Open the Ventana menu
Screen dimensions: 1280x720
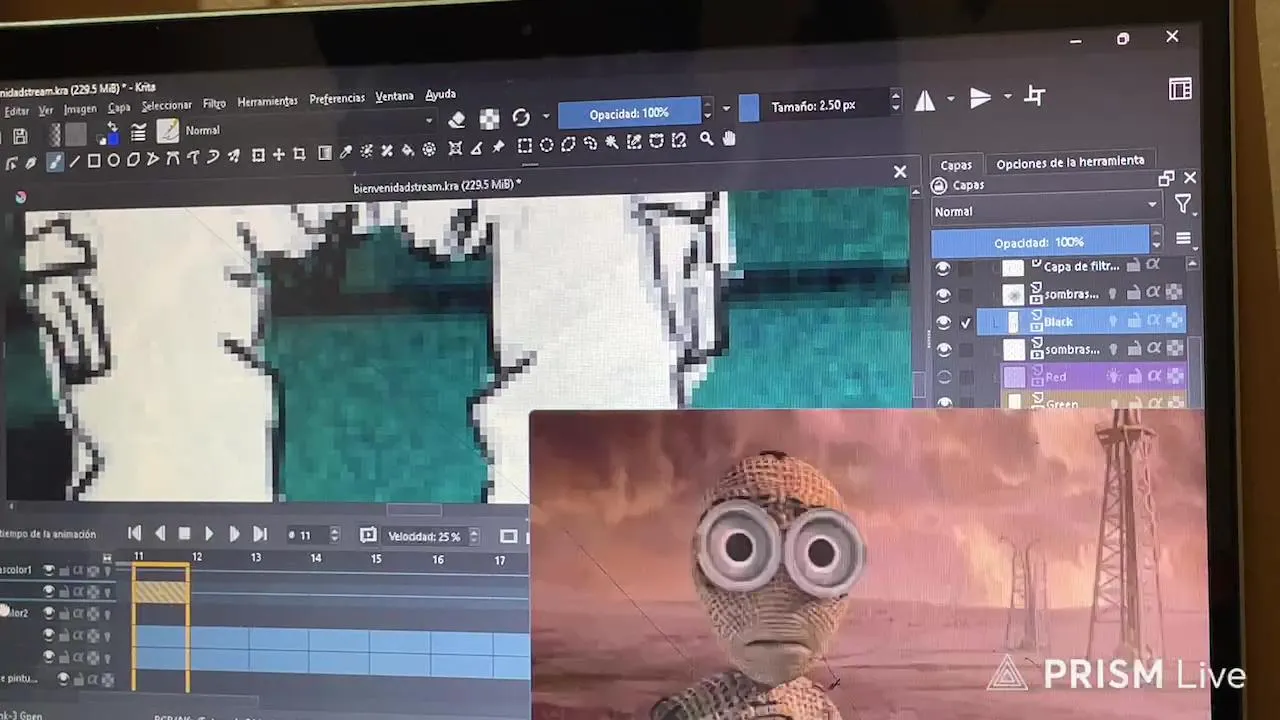(x=394, y=96)
